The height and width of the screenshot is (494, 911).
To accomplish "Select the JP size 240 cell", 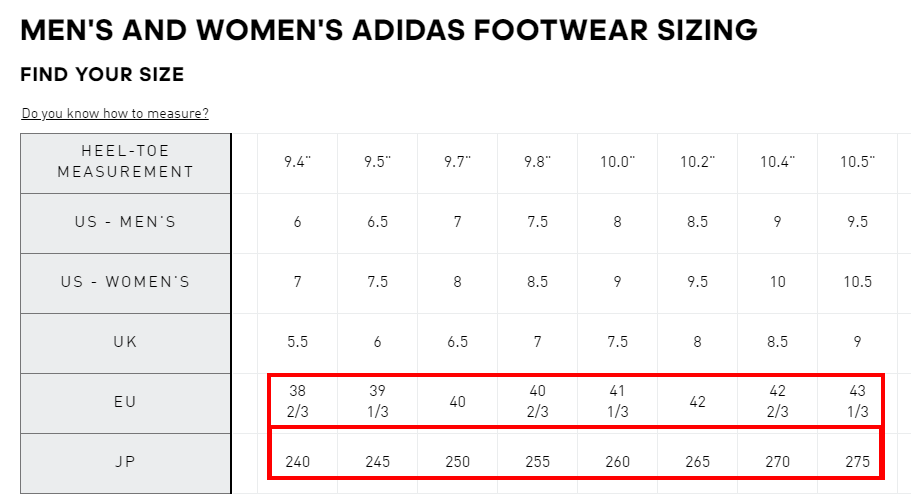I will (x=298, y=462).
